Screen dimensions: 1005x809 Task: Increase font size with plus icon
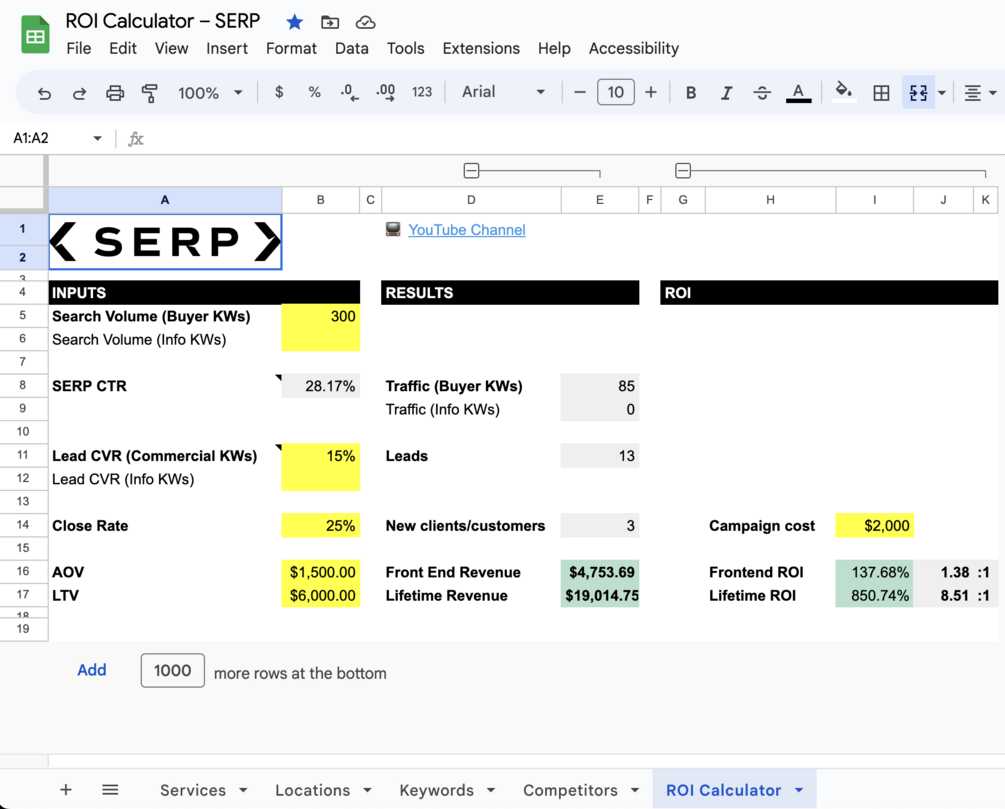651,92
